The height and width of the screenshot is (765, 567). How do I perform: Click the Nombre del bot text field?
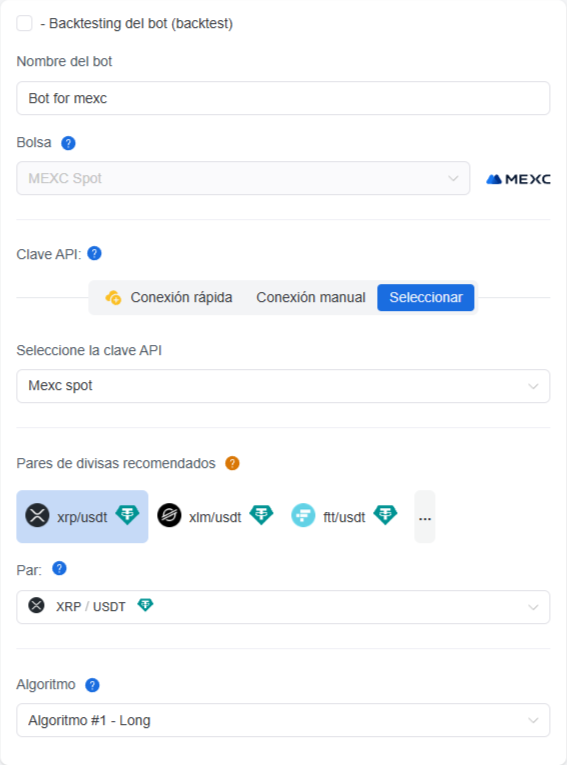(x=283, y=98)
